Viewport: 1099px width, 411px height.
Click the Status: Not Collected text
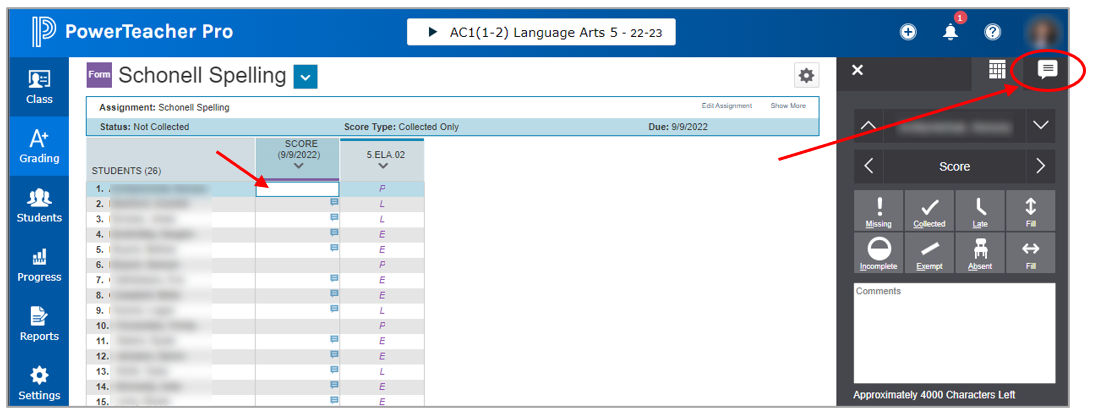click(x=144, y=127)
